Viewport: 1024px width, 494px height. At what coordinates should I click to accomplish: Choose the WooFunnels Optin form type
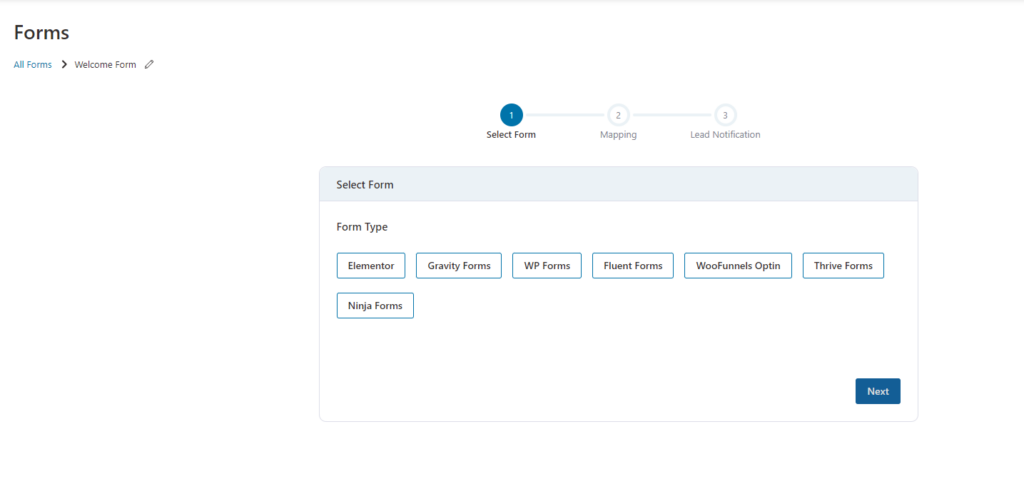pos(738,266)
